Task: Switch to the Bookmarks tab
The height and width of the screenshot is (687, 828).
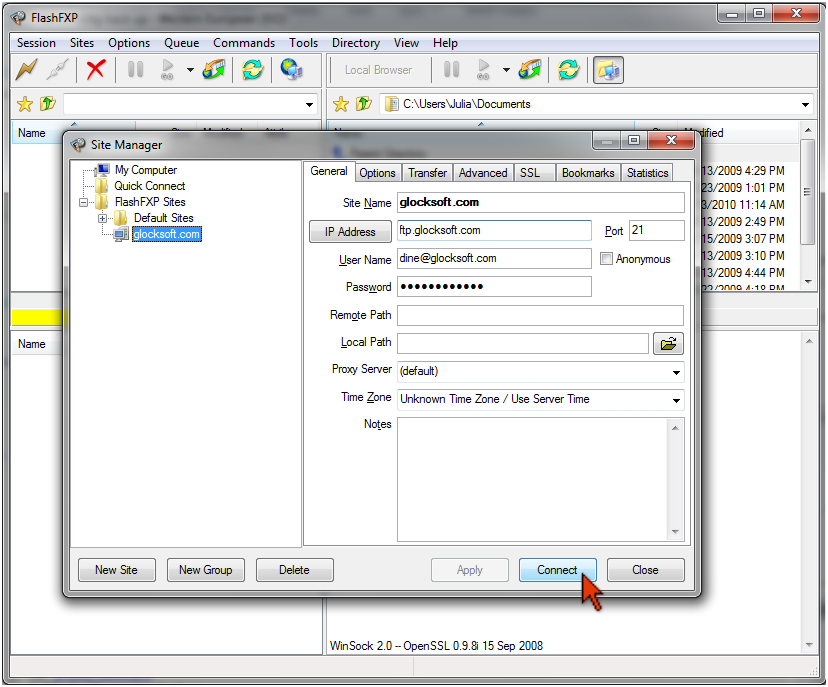Action: pos(587,173)
